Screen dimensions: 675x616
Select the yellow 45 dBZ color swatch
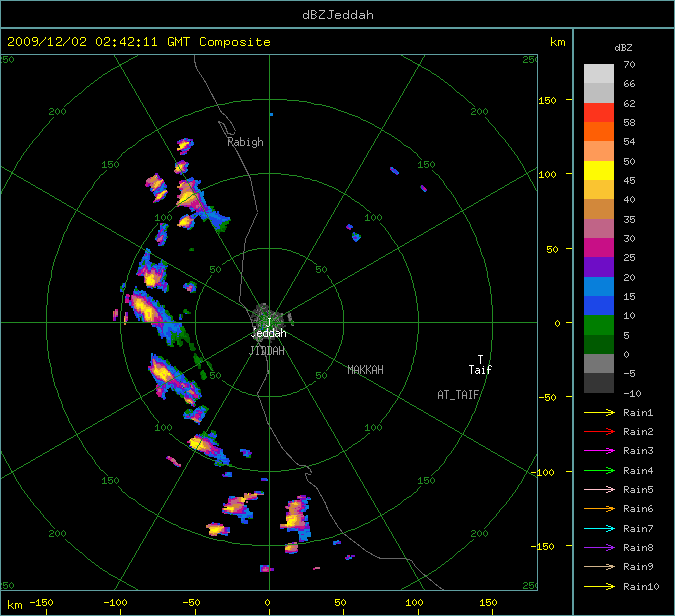(x=599, y=170)
